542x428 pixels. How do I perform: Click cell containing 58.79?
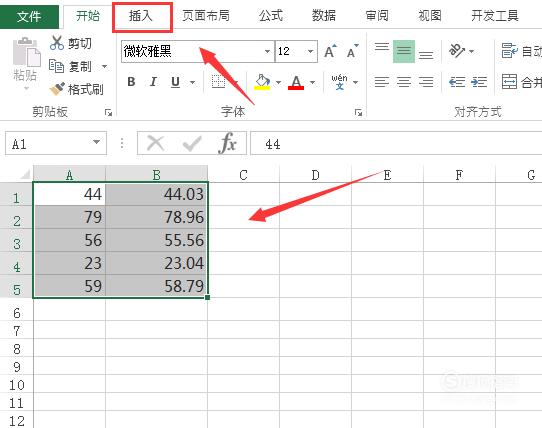(157, 286)
